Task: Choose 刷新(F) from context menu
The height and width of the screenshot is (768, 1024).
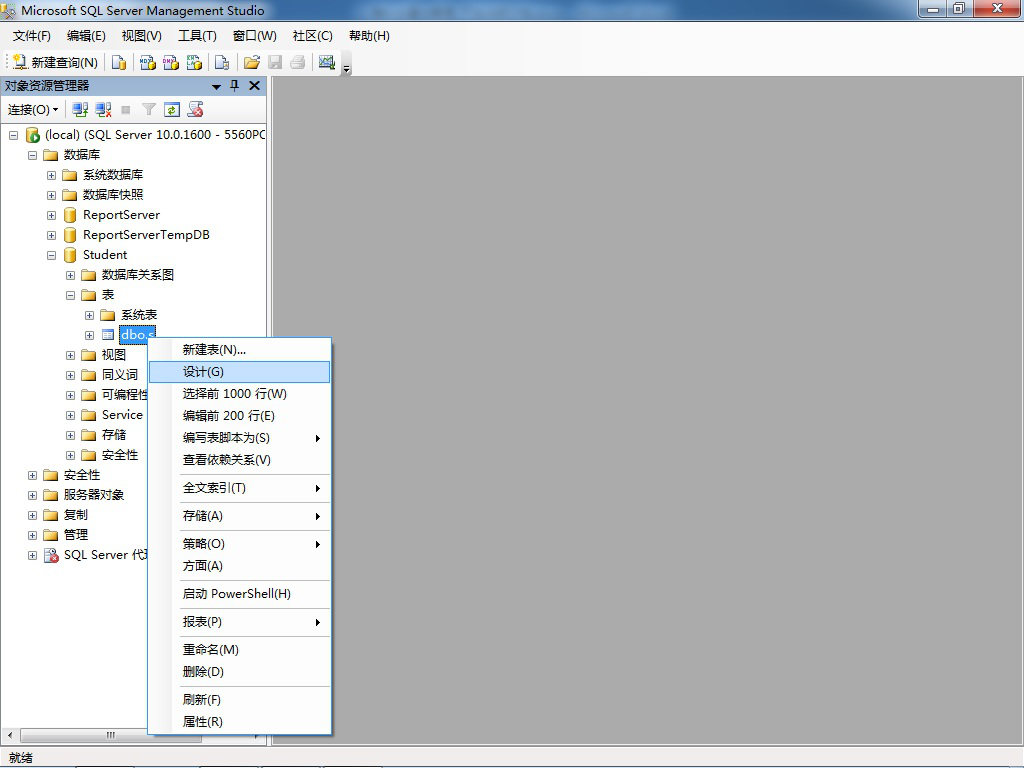Action: [240, 699]
